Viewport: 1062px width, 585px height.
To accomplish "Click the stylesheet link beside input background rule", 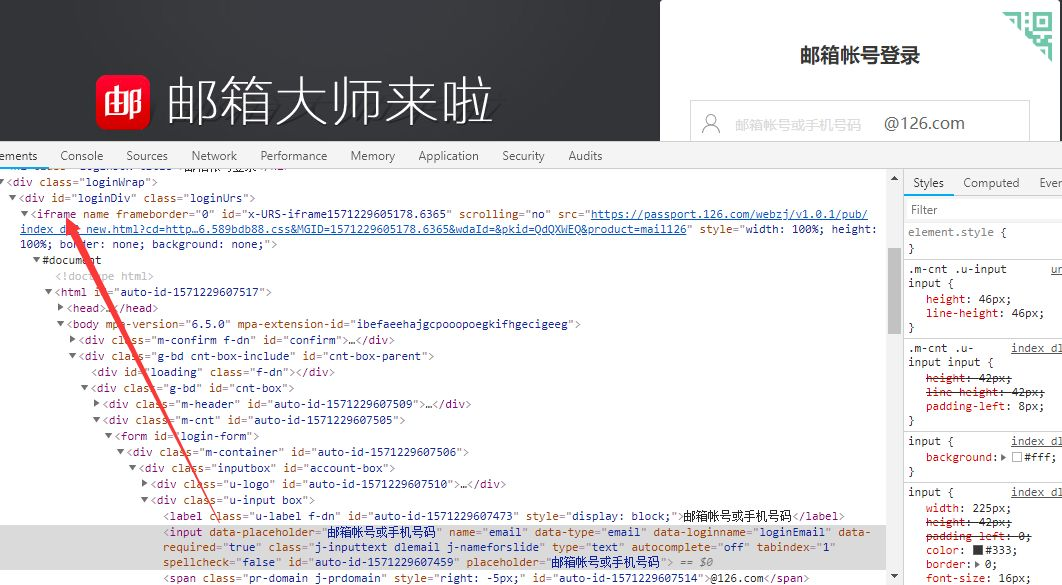I will point(1036,441).
